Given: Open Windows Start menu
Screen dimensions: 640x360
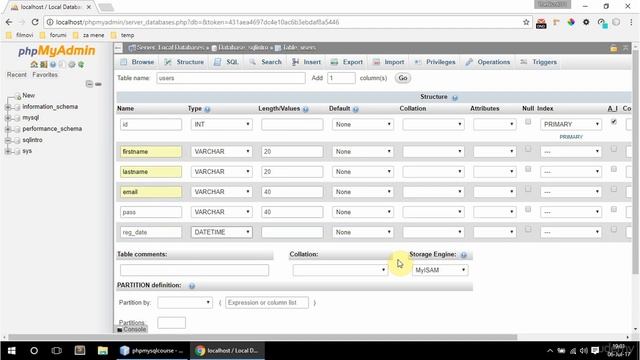Looking at the screenshot, I should coord(11,351).
